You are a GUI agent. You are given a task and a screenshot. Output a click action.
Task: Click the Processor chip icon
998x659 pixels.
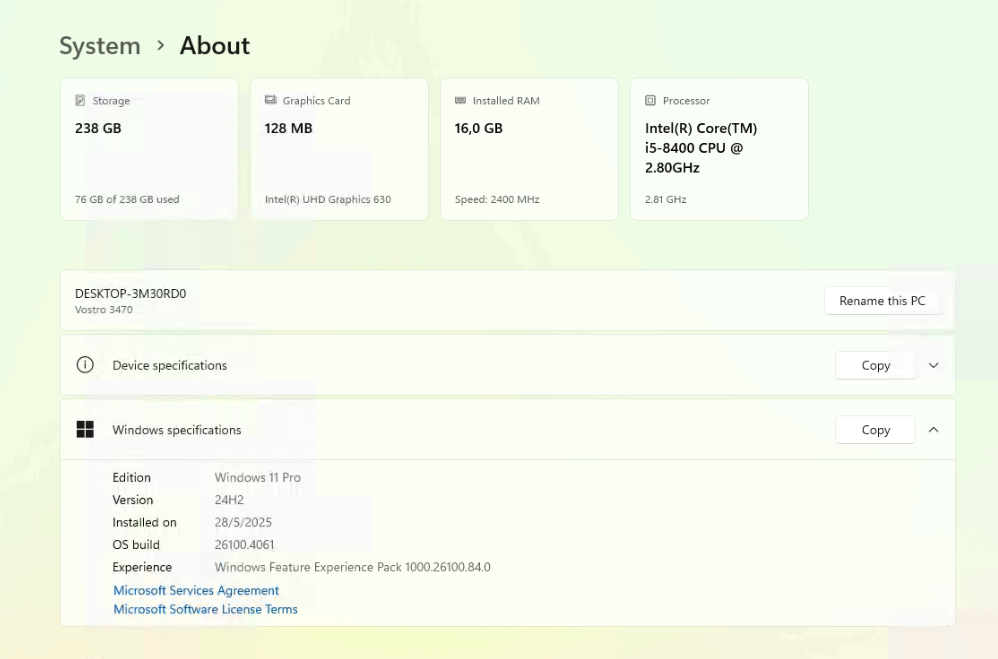point(650,100)
